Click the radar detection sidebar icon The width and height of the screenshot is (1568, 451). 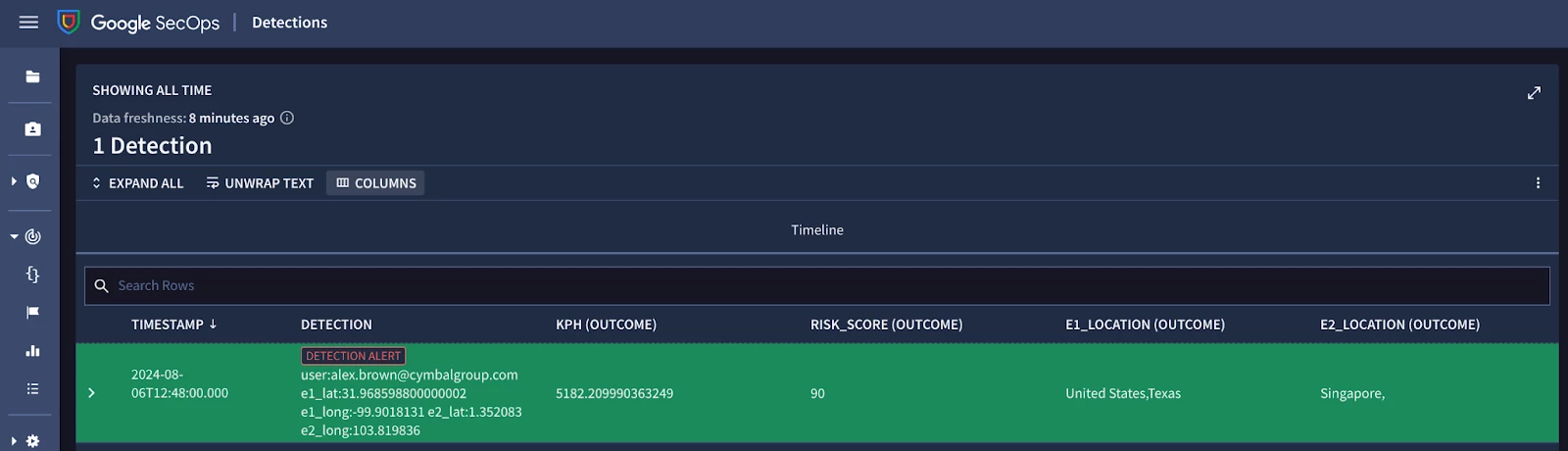(x=32, y=236)
